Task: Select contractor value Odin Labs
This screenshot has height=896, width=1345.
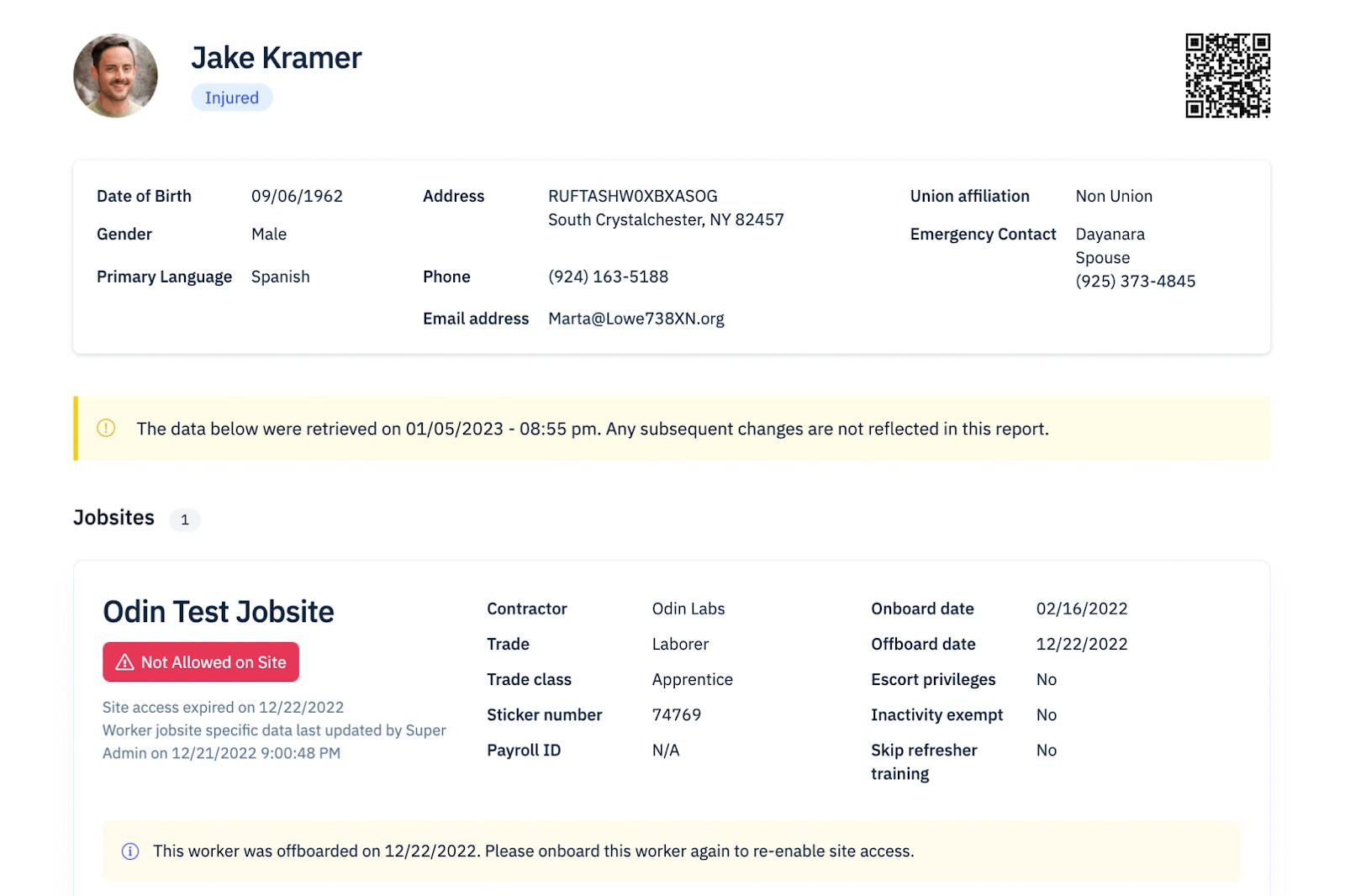Action: click(x=688, y=609)
